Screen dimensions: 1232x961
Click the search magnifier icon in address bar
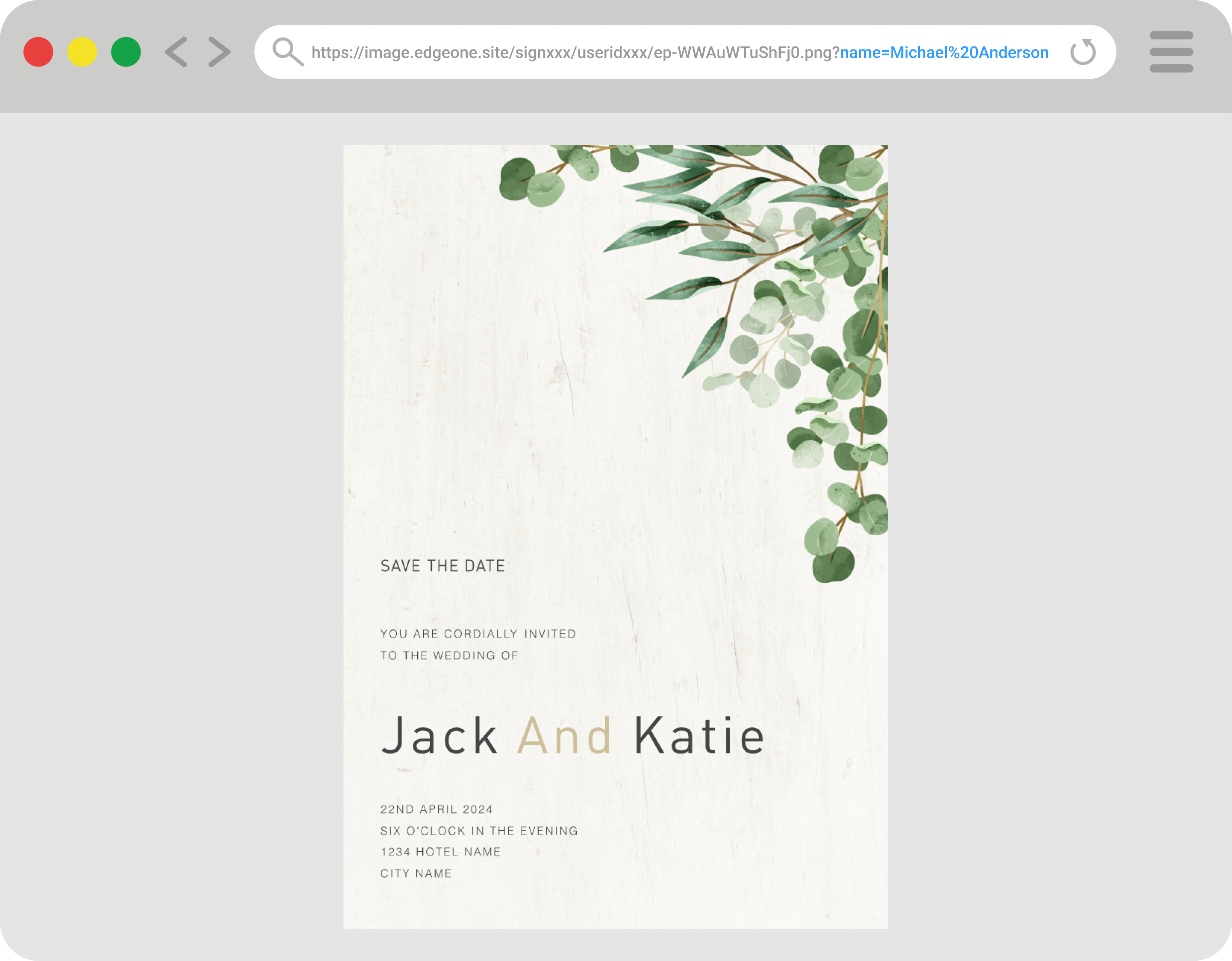coord(288,52)
